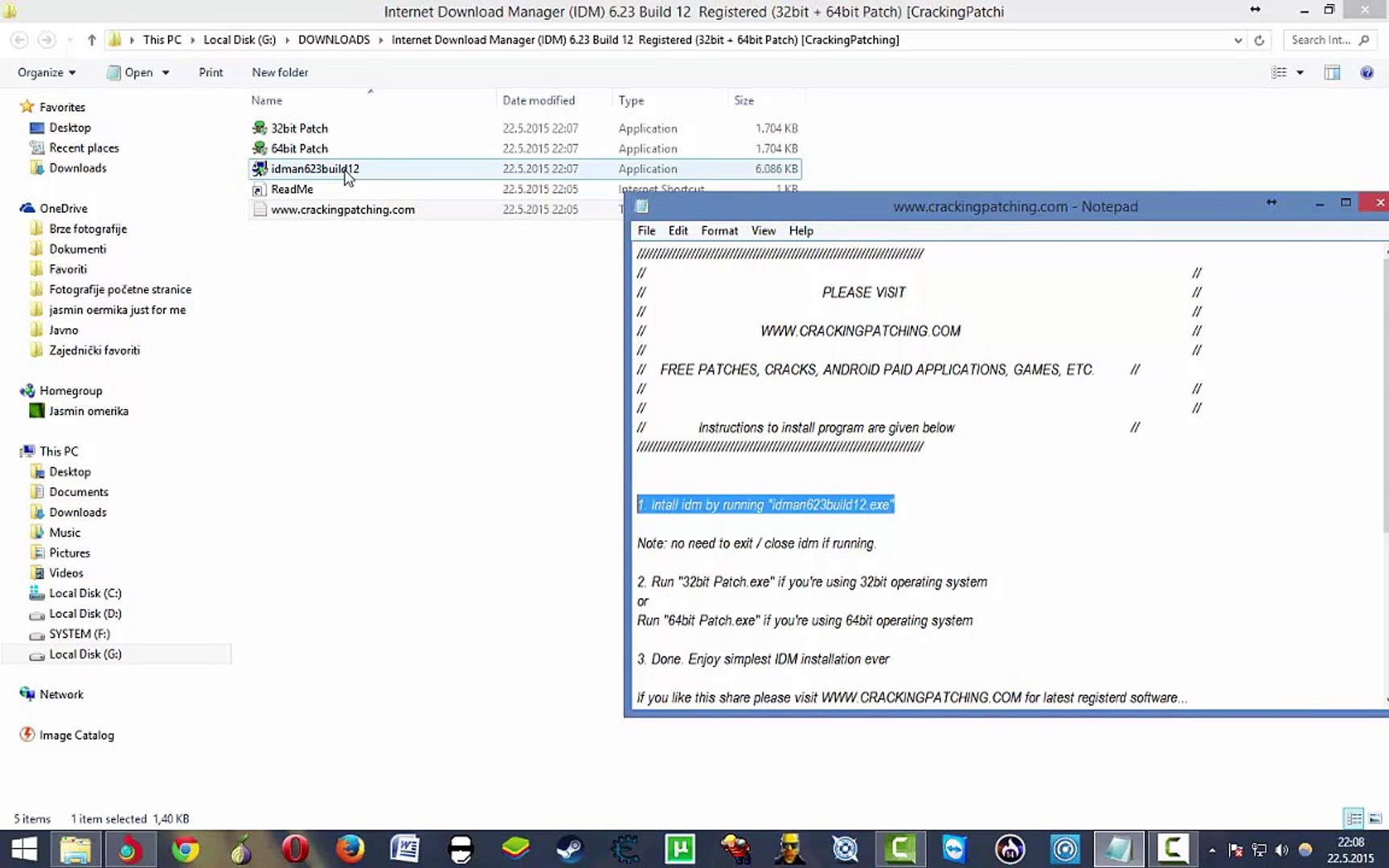This screenshot has height=868, width=1389.
Task: Sort files by Date modified column
Action: [554, 100]
